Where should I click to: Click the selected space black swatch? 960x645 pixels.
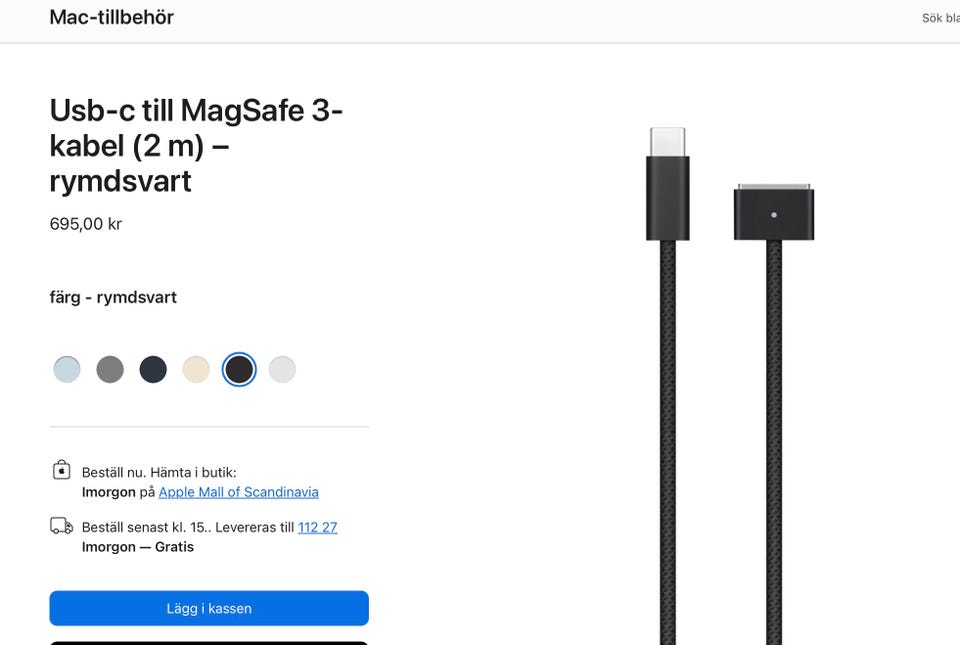pos(239,369)
